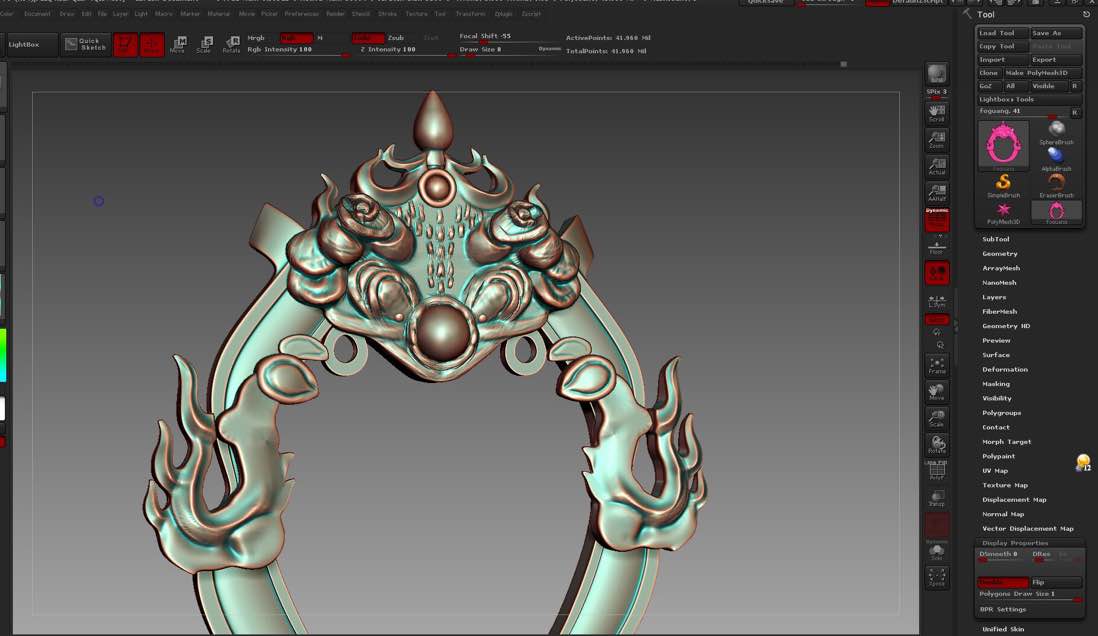Adjust the Draw Size slider

[x=510, y=50]
